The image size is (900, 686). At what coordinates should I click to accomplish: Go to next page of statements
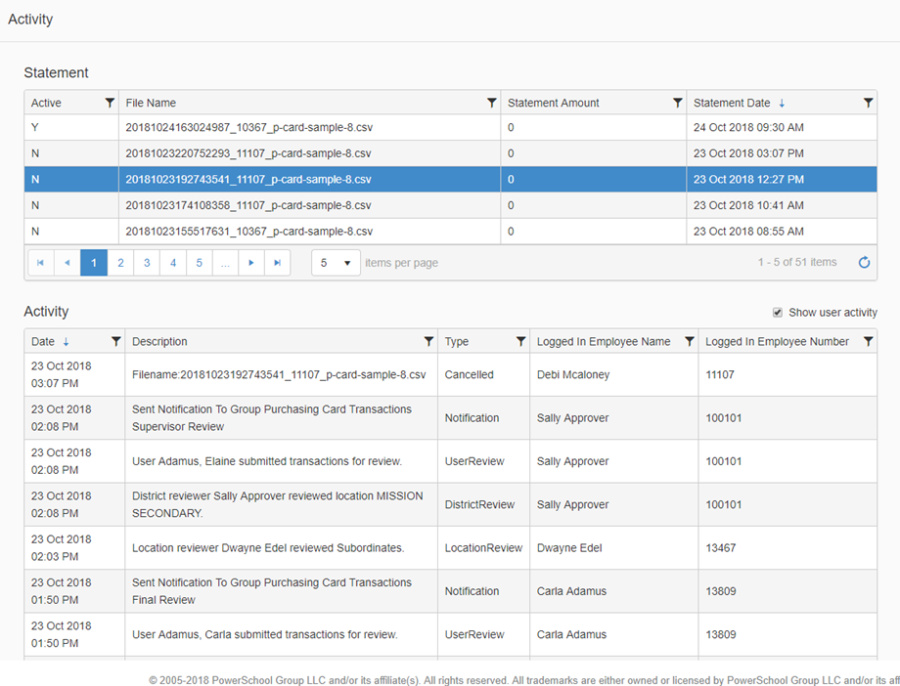(251, 263)
